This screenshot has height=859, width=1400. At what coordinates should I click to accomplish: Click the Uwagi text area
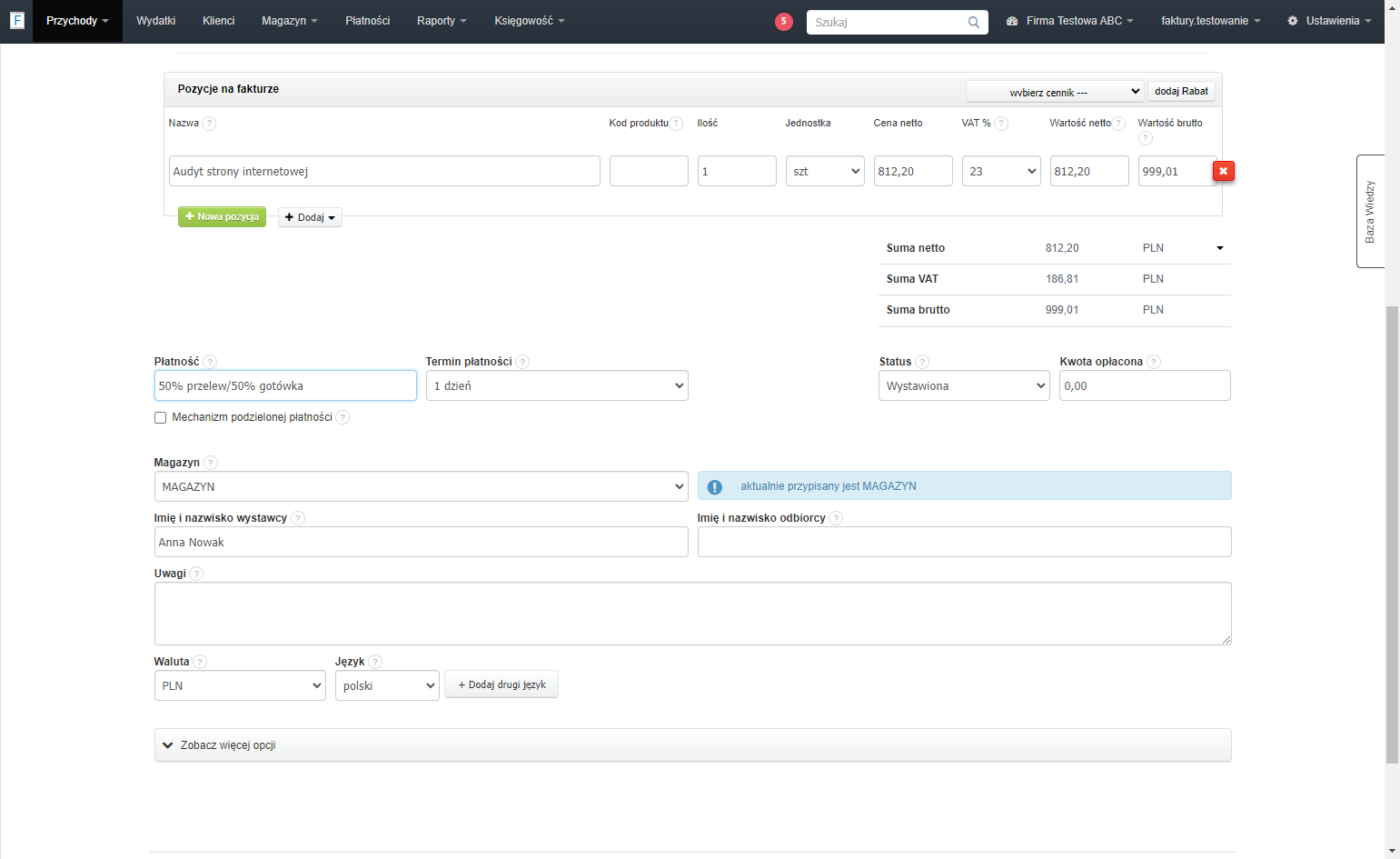(x=693, y=614)
